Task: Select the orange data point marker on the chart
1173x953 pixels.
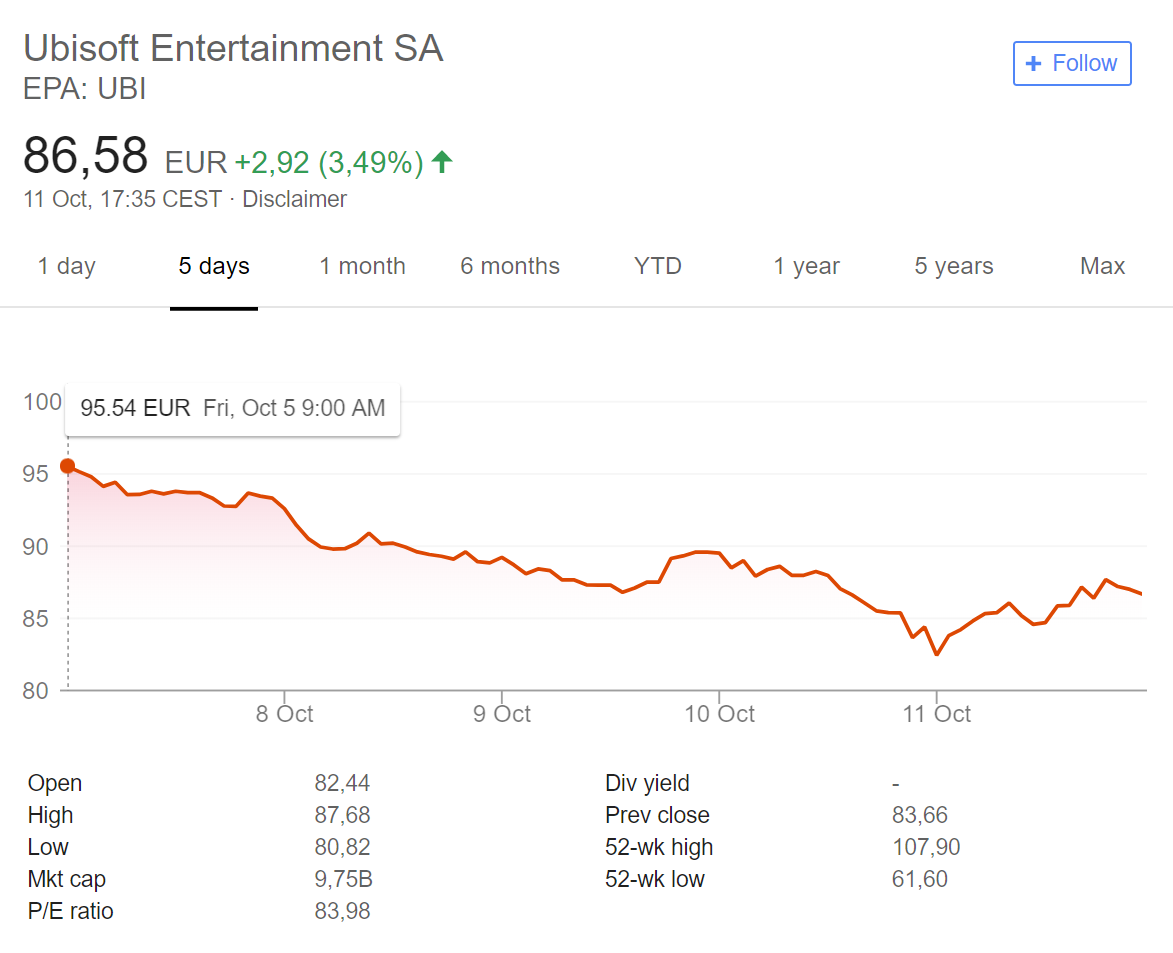Action: point(66,465)
